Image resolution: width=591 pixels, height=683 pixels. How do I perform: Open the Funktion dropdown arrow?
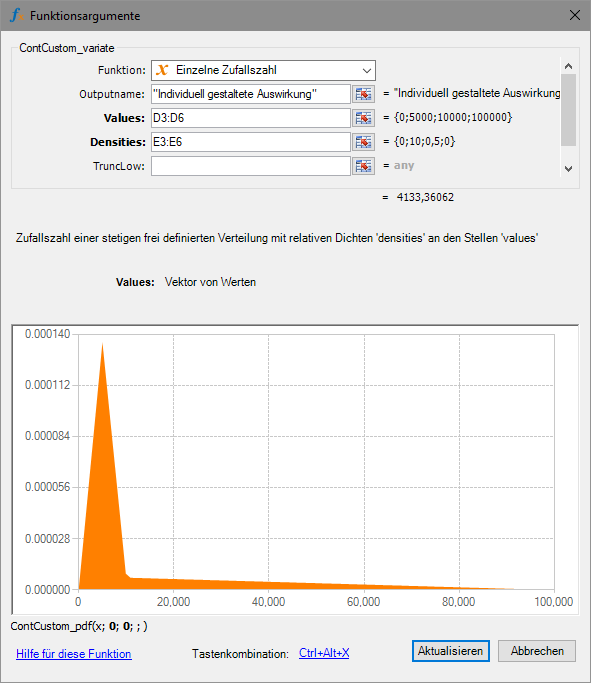[x=367, y=71]
